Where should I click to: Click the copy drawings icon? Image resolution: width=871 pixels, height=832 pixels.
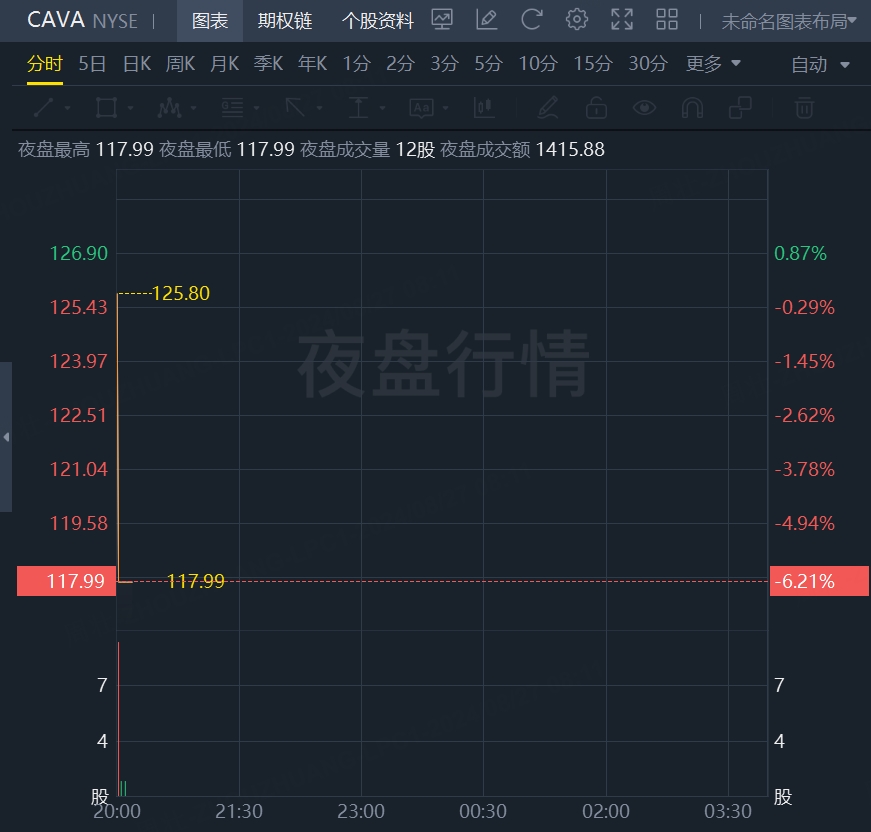point(740,108)
